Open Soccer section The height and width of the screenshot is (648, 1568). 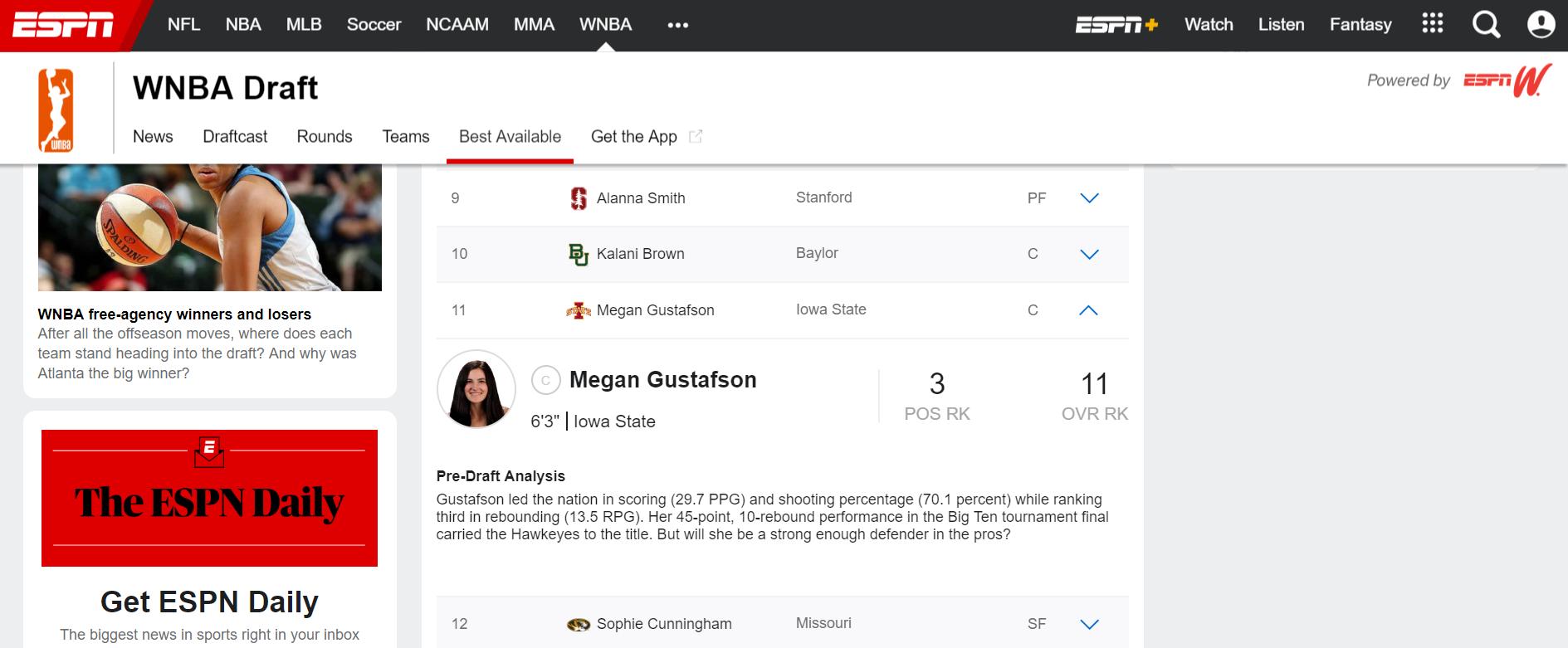(374, 25)
